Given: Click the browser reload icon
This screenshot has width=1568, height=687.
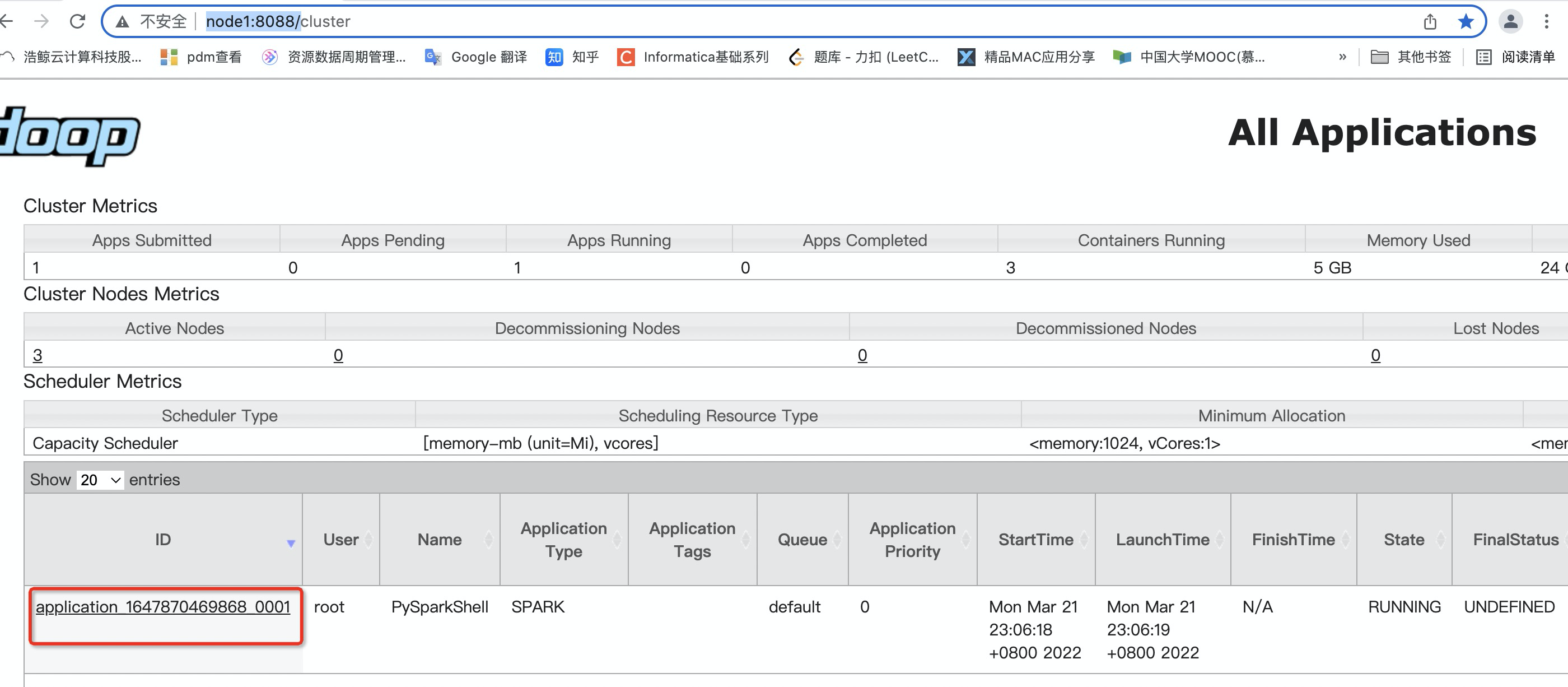Looking at the screenshot, I should (77, 21).
